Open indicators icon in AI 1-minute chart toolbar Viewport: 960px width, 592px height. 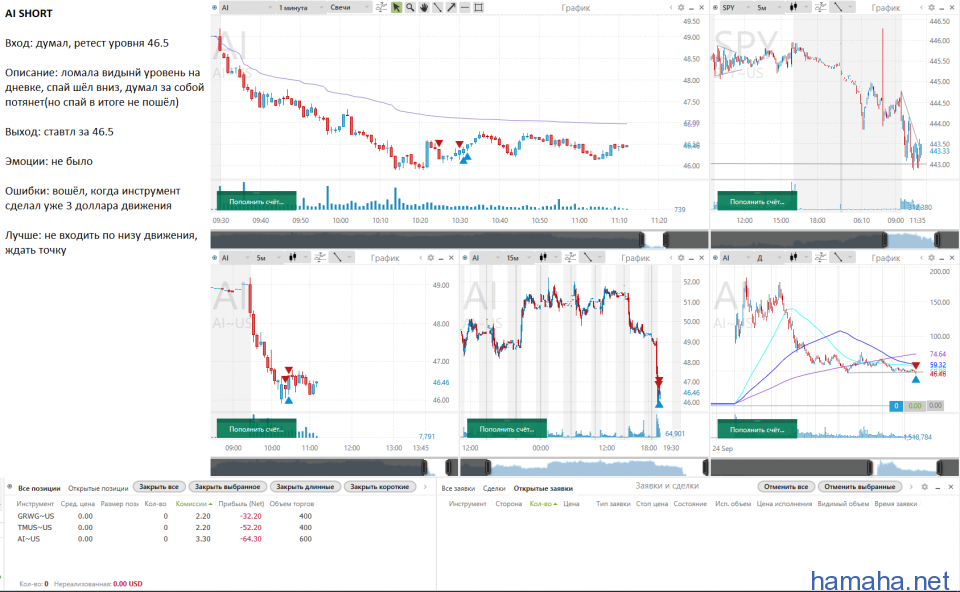pos(381,7)
